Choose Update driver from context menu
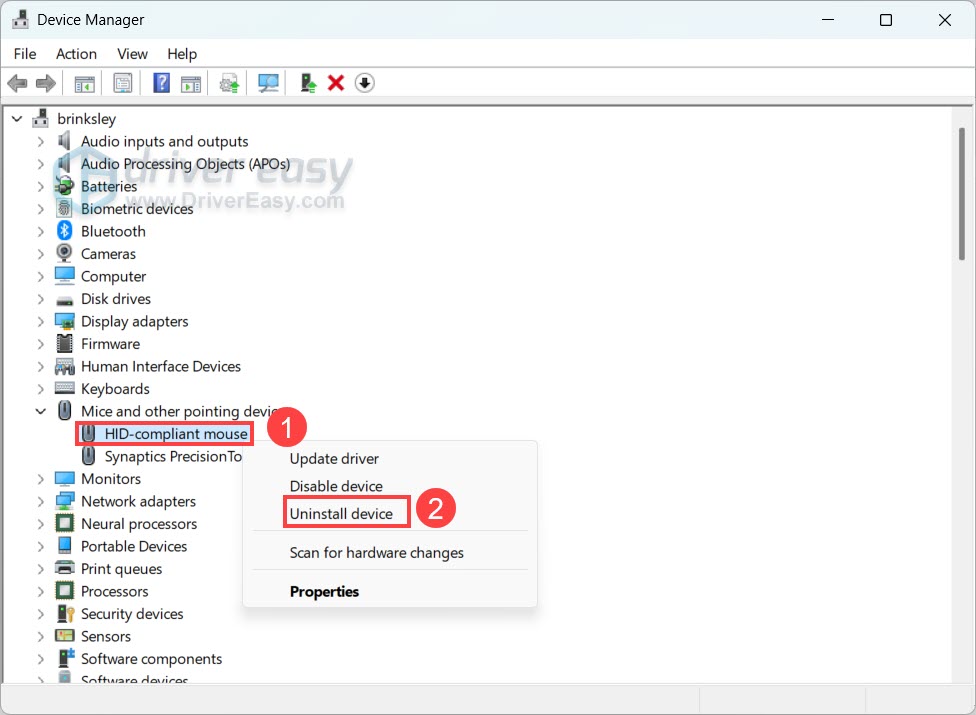 click(x=390, y=459)
